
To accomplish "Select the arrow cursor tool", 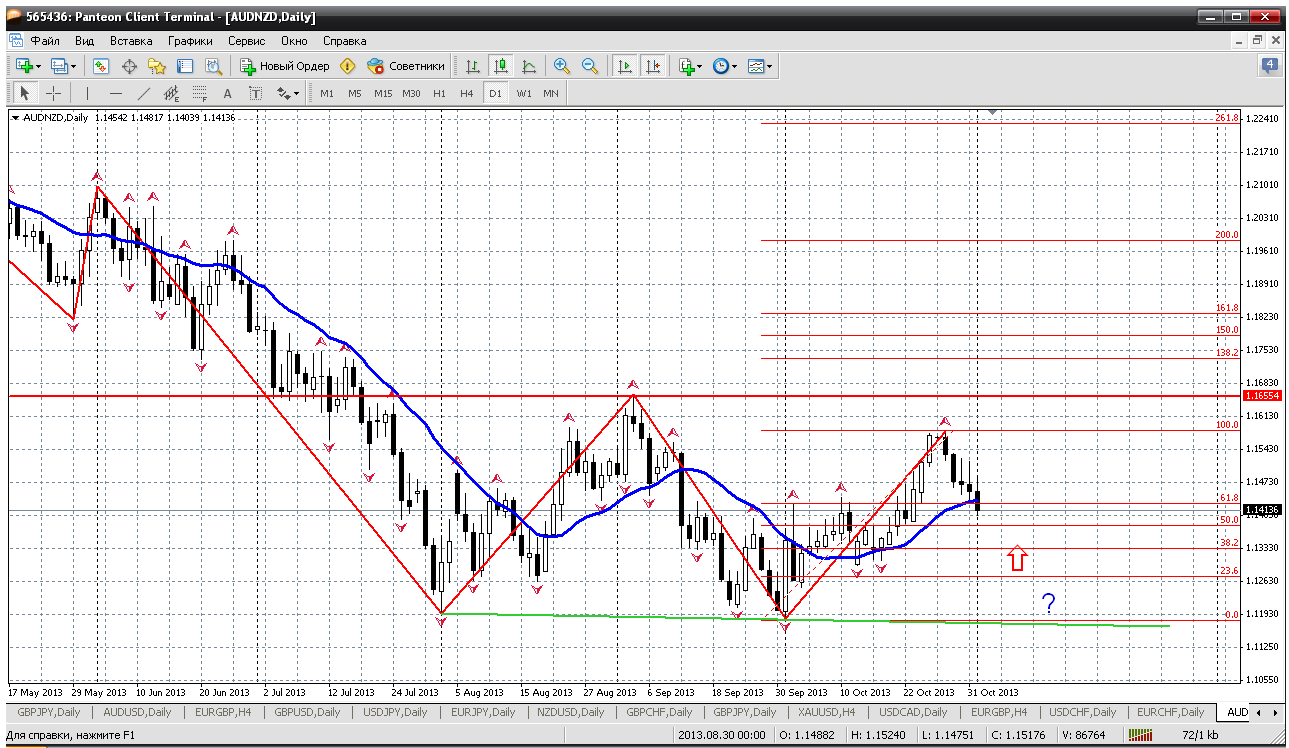I will pyautogui.click(x=25, y=93).
